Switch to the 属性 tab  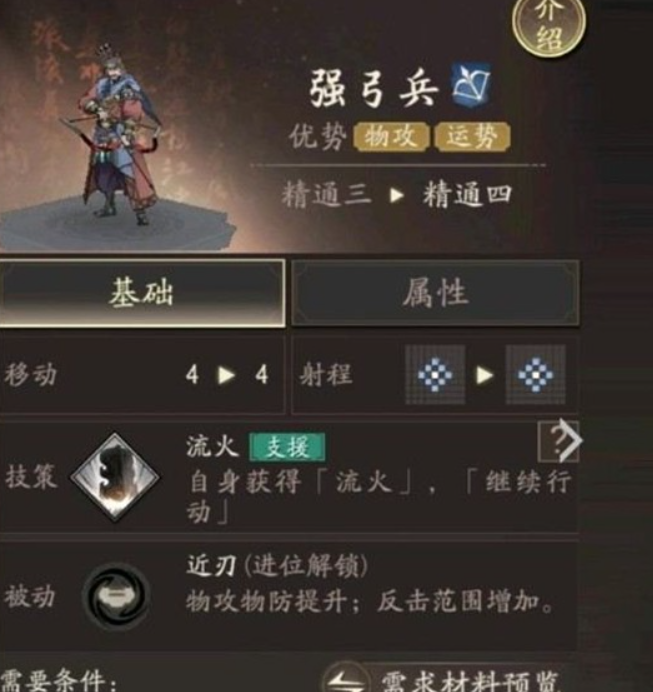[x=435, y=293]
